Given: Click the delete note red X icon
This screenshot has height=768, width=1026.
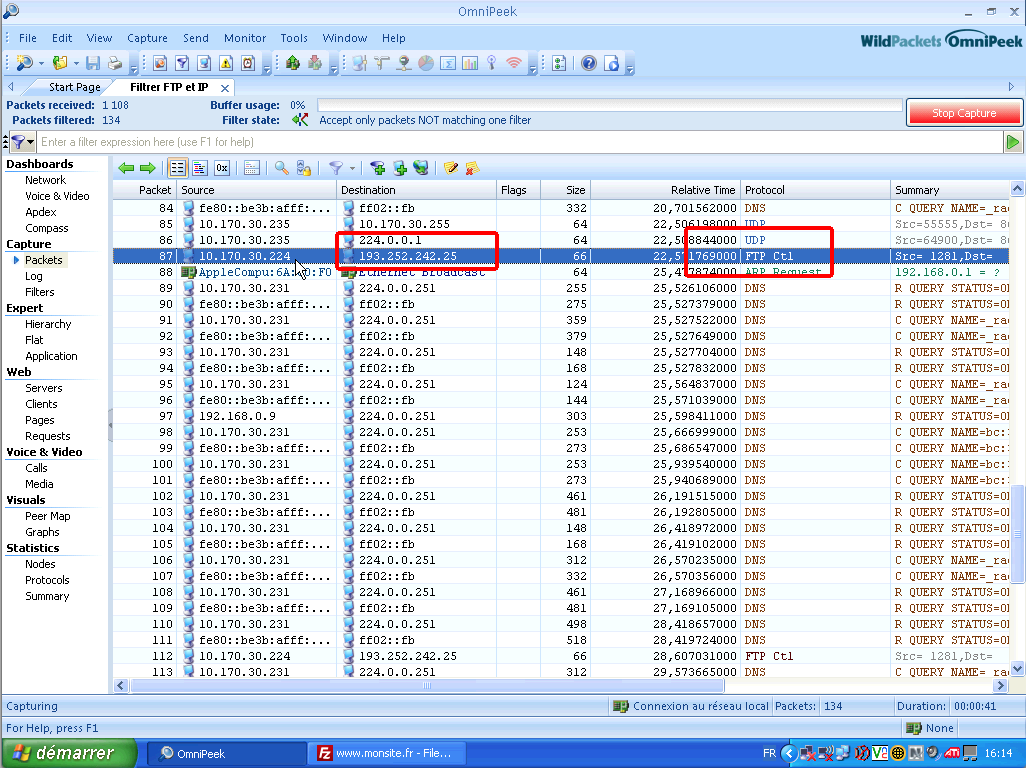Looking at the screenshot, I should (x=472, y=168).
